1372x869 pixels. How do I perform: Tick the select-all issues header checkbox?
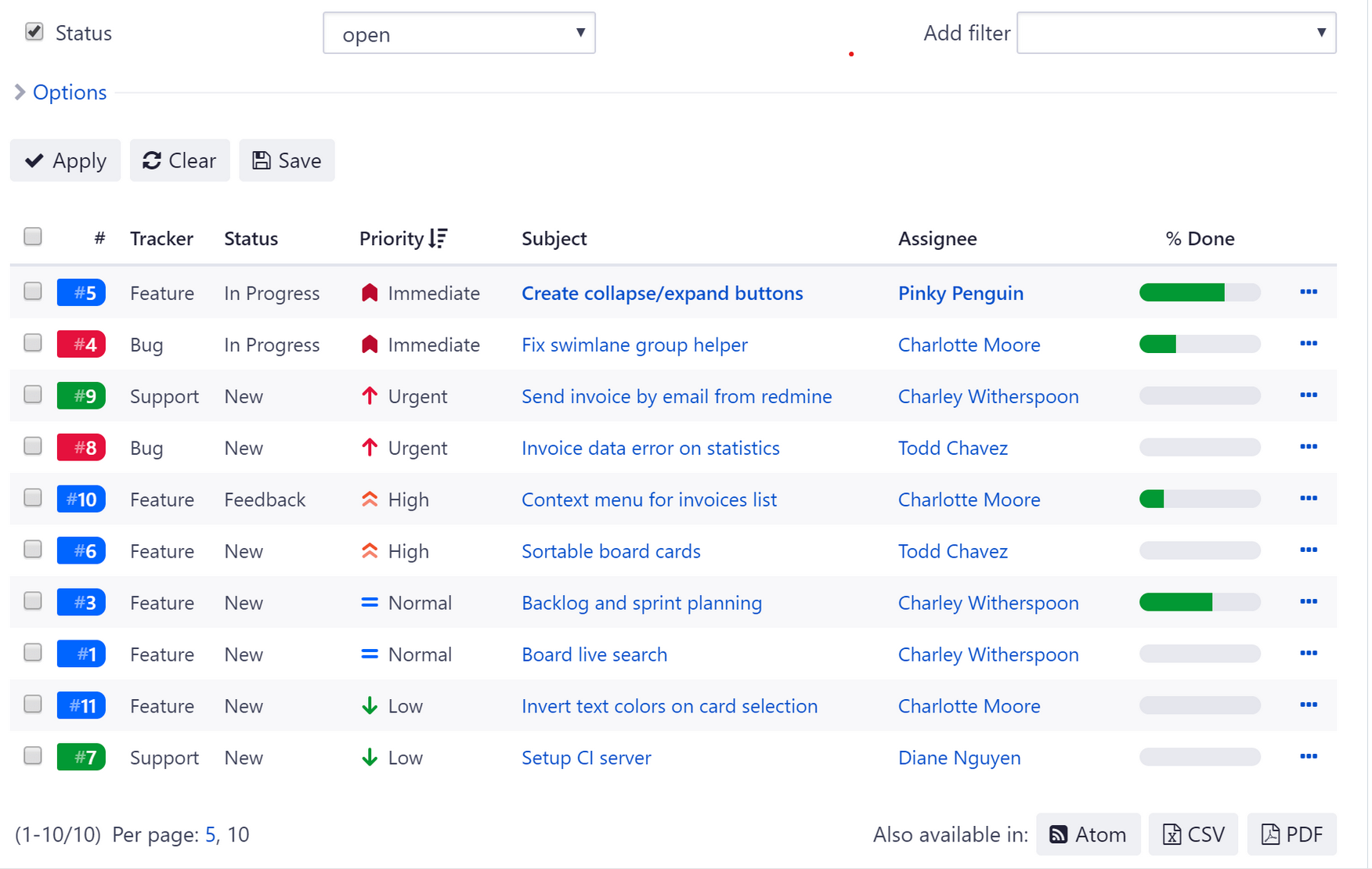[x=33, y=237]
